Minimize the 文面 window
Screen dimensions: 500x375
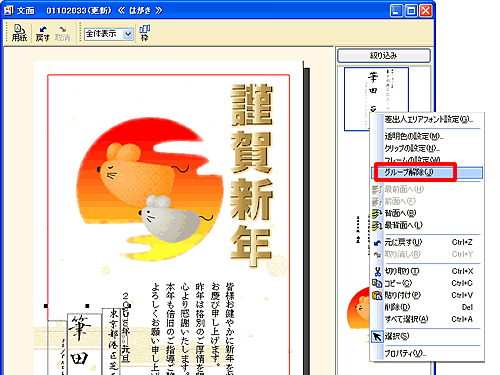click(x=396, y=11)
